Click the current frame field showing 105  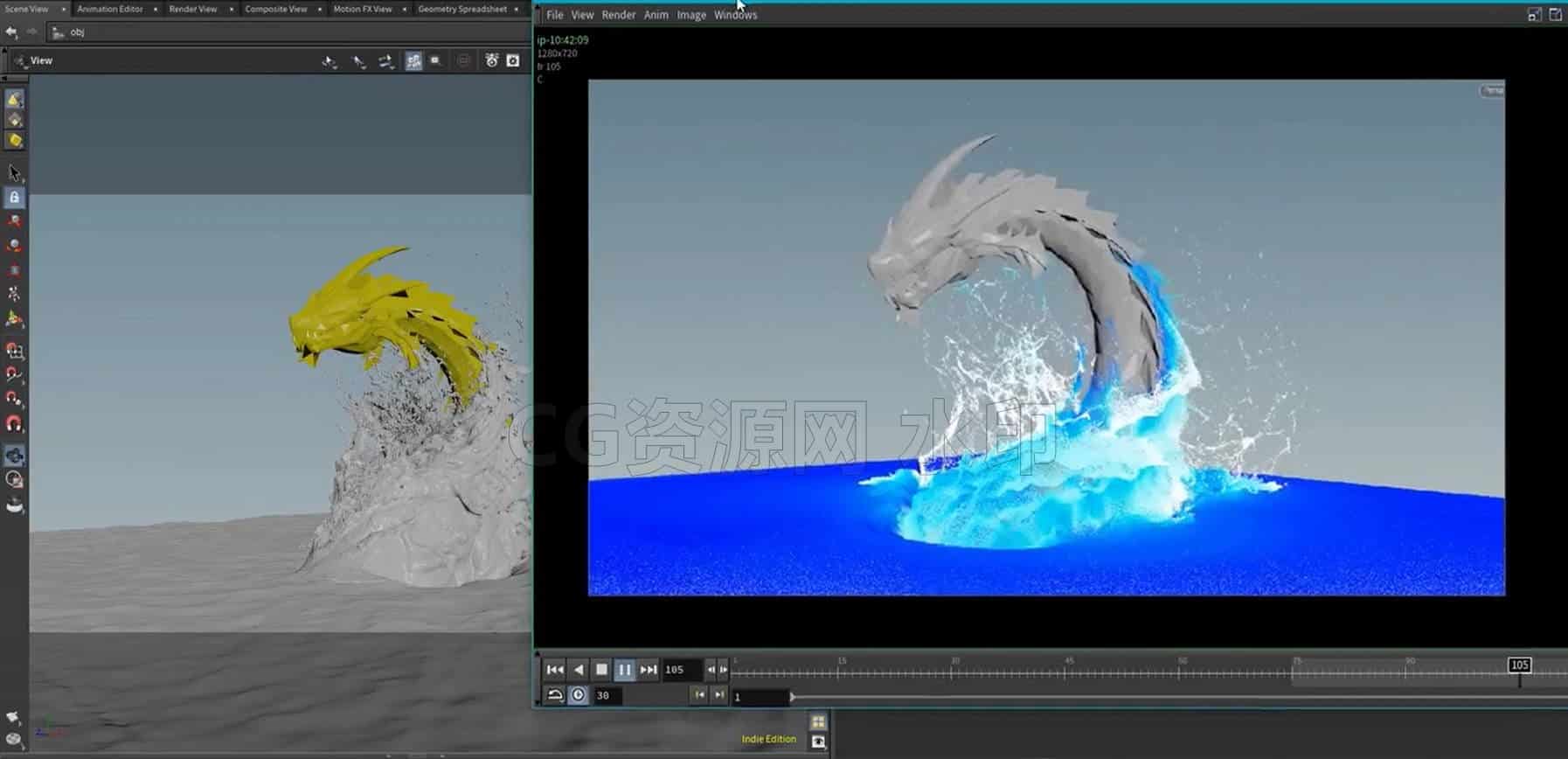point(682,670)
